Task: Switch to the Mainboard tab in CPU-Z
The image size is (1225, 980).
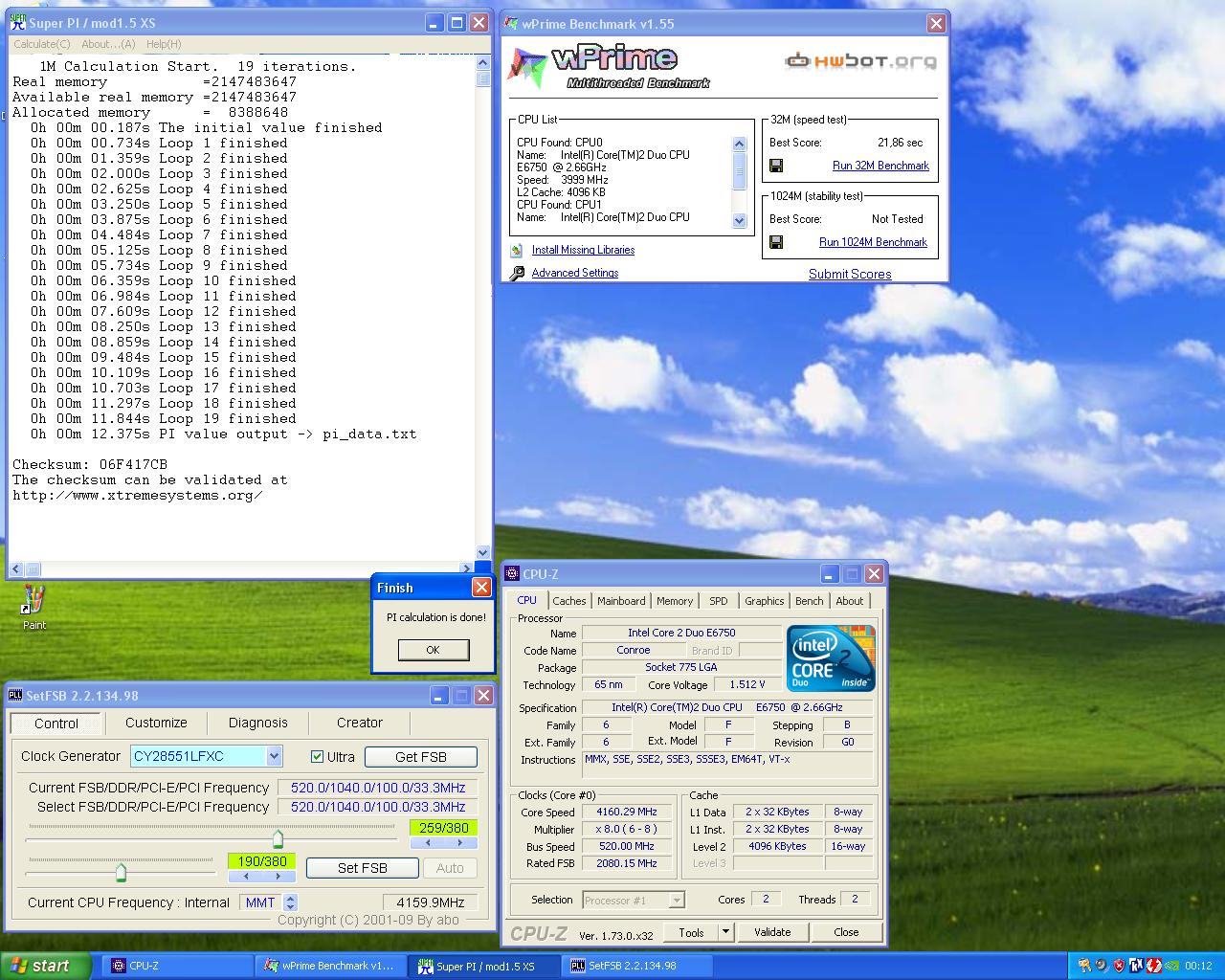Action: click(x=621, y=601)
